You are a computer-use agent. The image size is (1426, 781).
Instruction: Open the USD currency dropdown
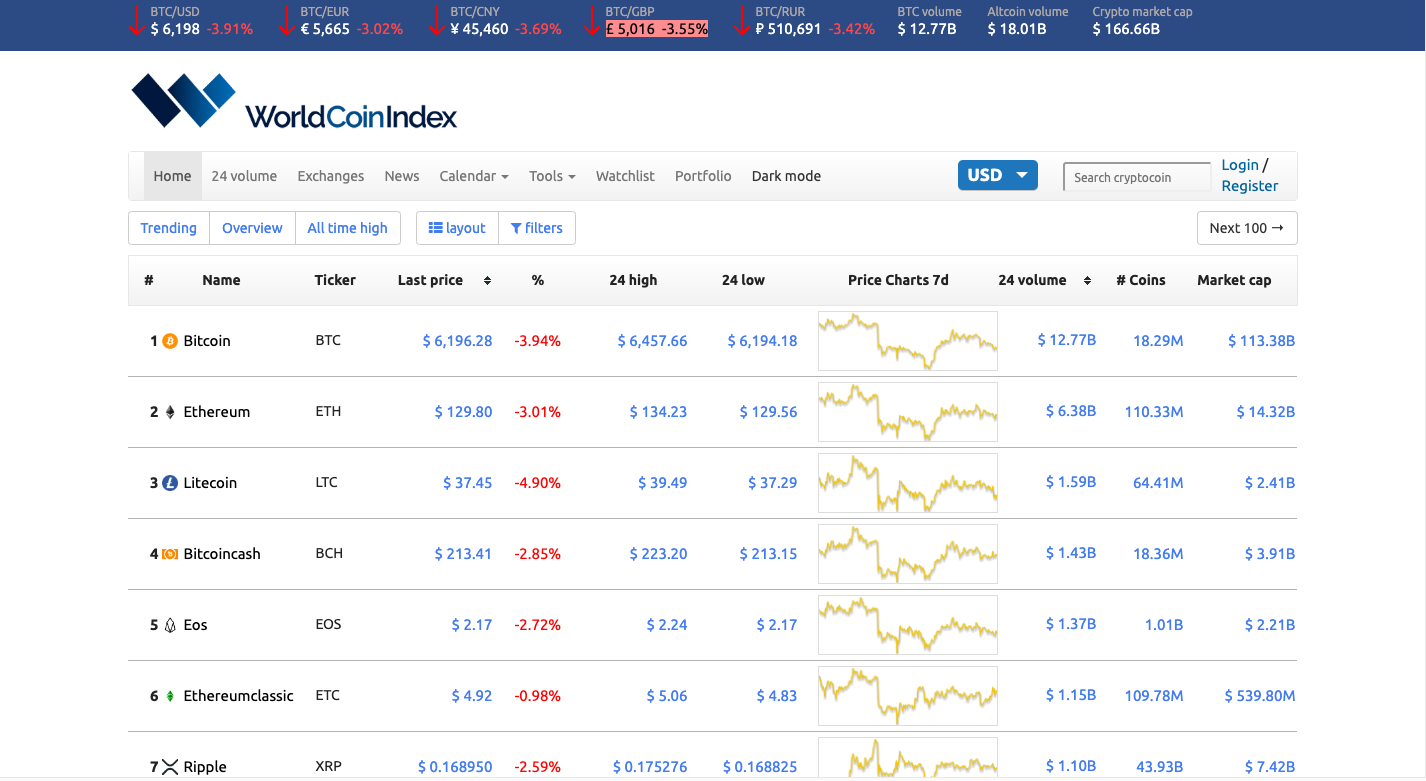tap(997, 175)
